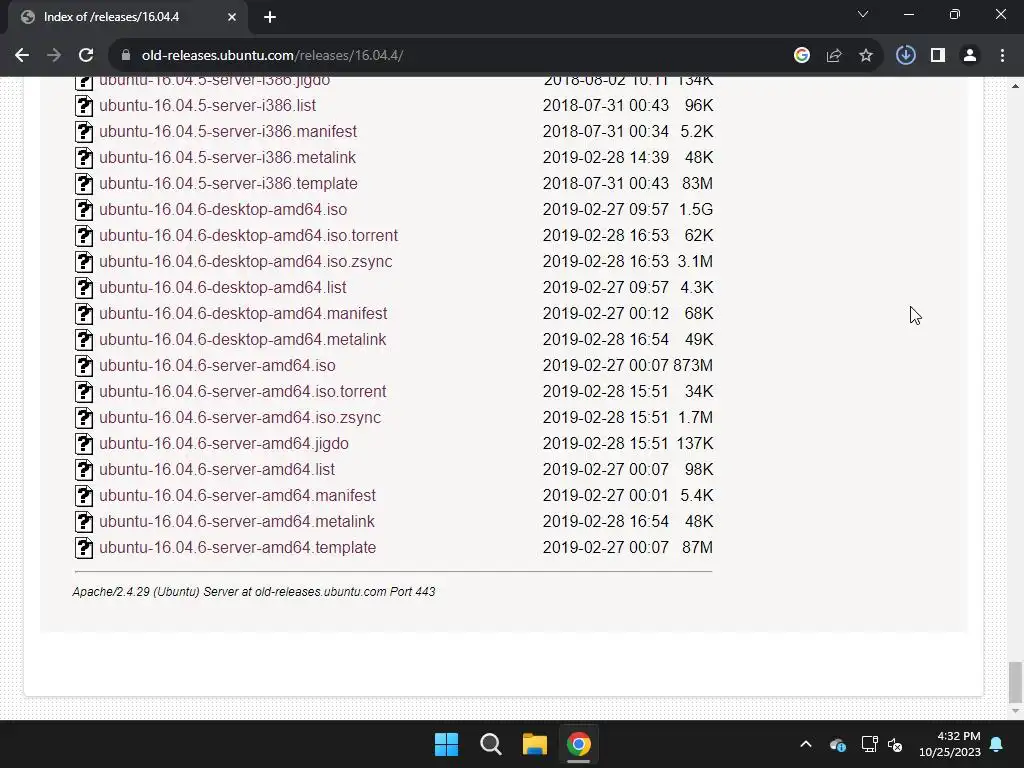Click the Apache server footer text

click(253, 592)
